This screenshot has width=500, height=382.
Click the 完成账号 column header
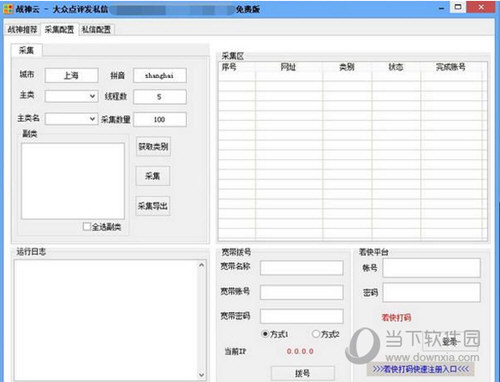pos(451,67)
